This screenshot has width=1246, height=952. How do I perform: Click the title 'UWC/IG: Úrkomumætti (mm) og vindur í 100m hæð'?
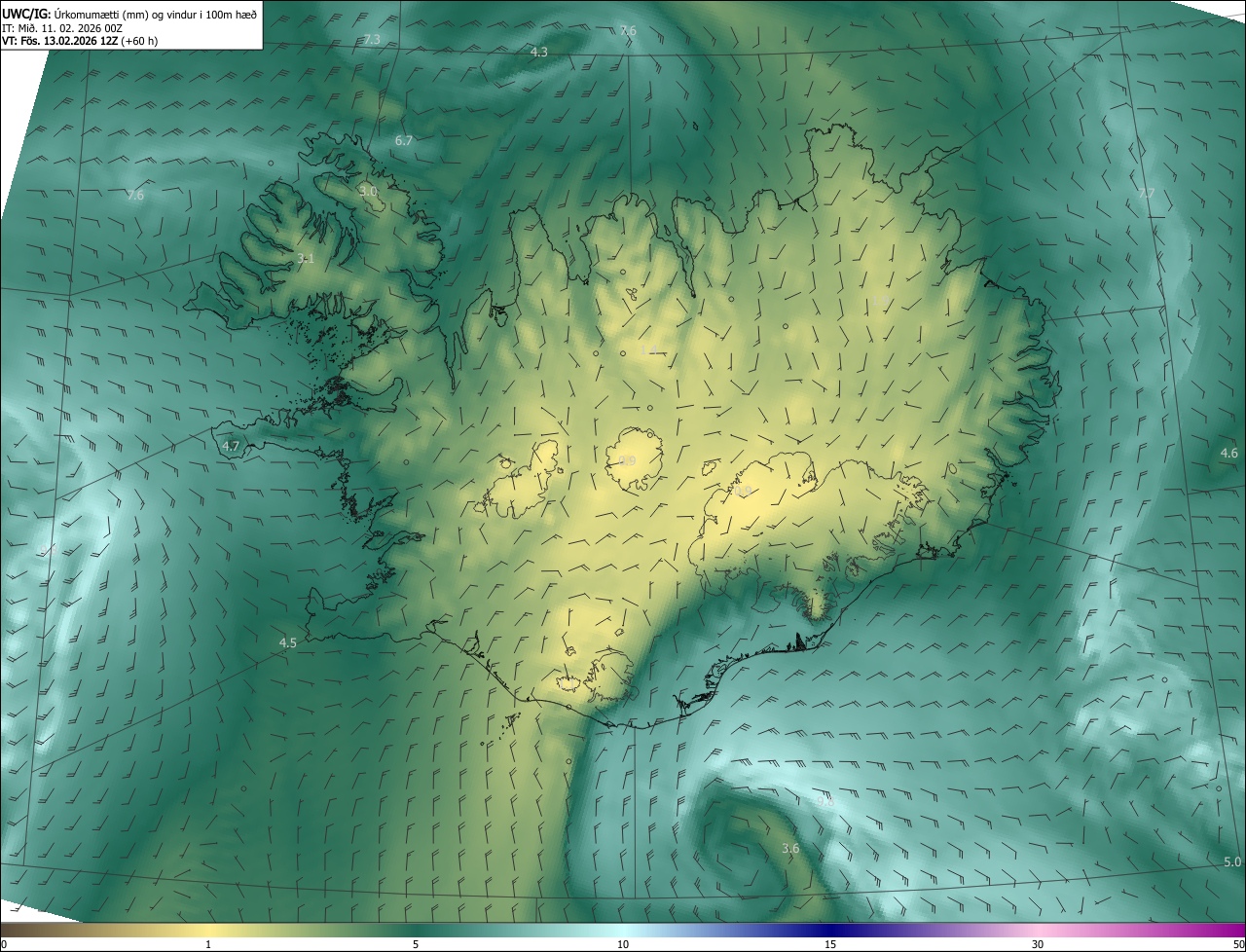point(129,14)
